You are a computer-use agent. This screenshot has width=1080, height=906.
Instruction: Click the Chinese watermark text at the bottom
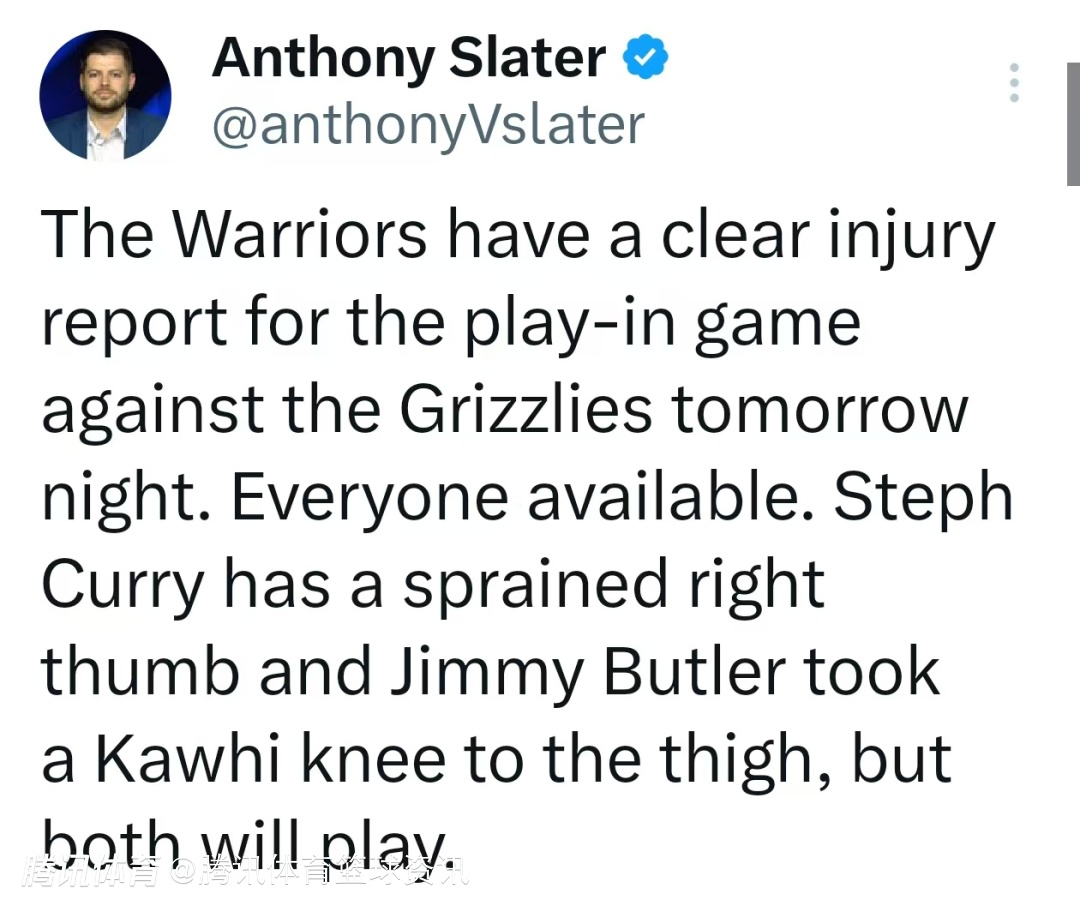(244, 872)
